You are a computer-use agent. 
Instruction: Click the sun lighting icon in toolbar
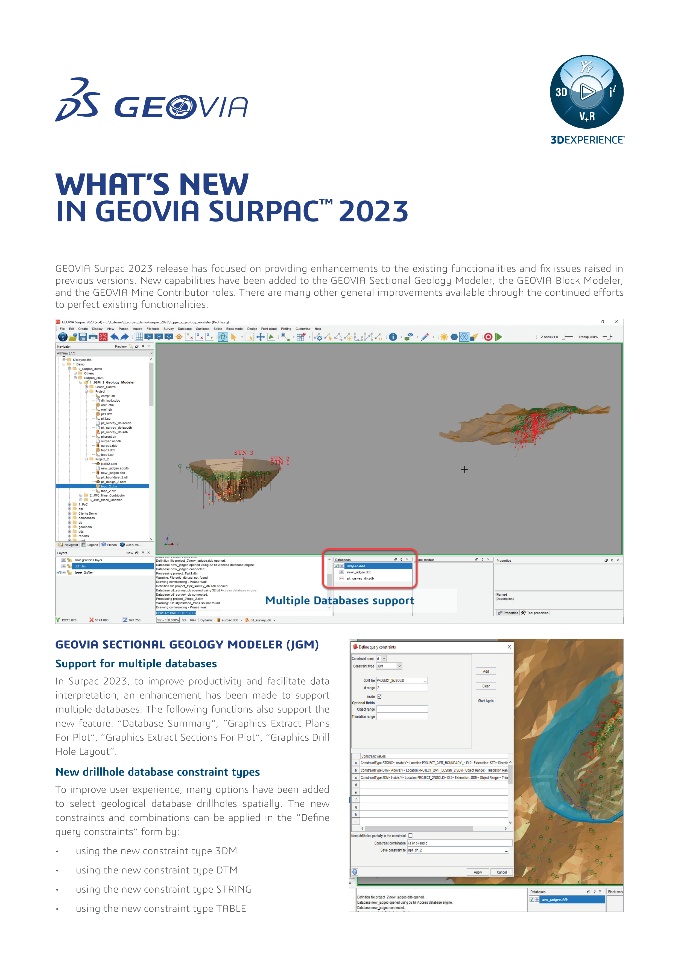(x=443, y=337)
